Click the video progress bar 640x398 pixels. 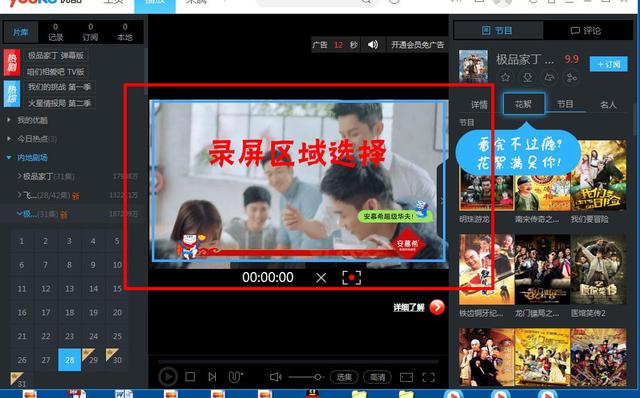(298, 361)
